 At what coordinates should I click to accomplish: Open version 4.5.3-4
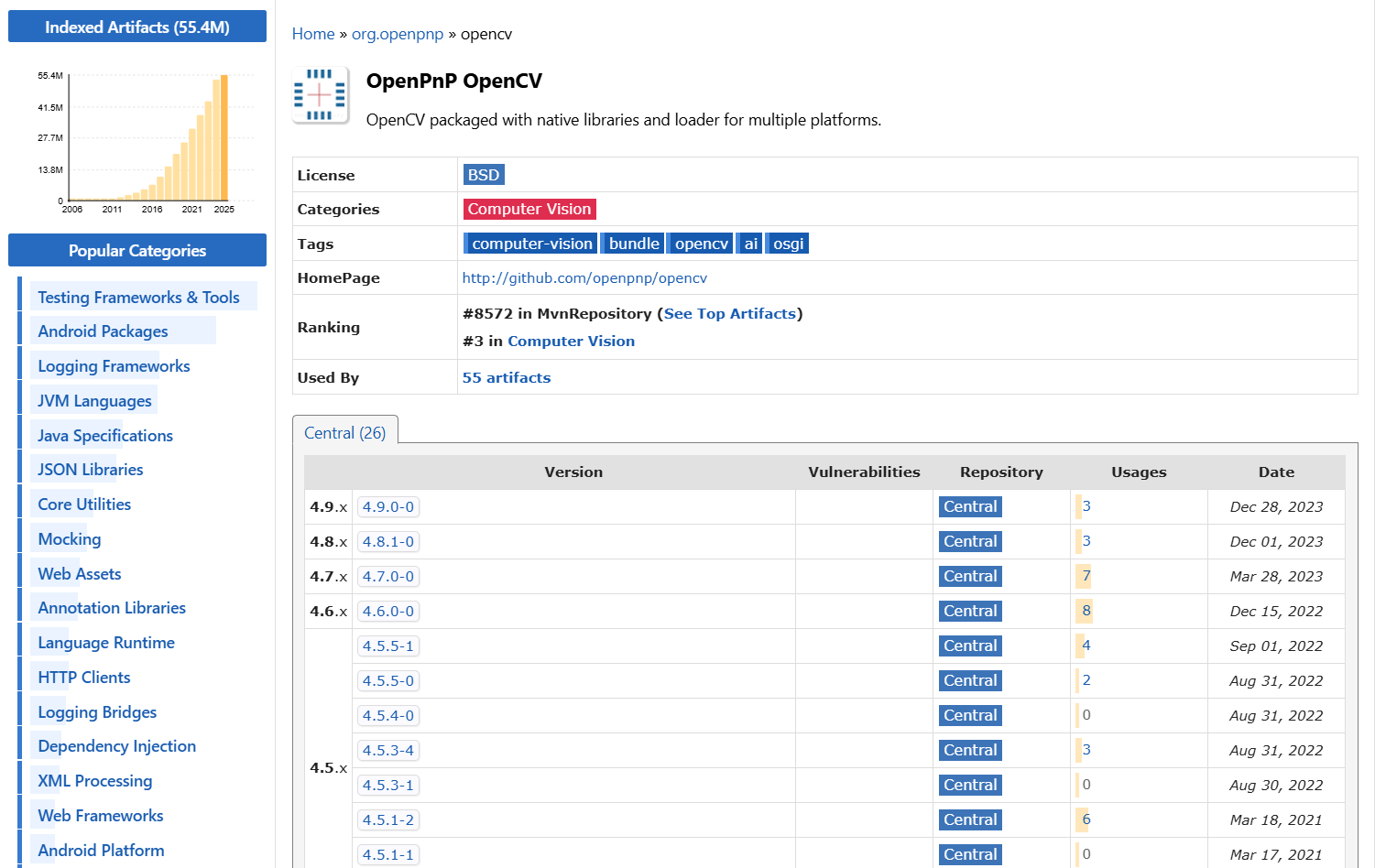[x=388, y=750]
